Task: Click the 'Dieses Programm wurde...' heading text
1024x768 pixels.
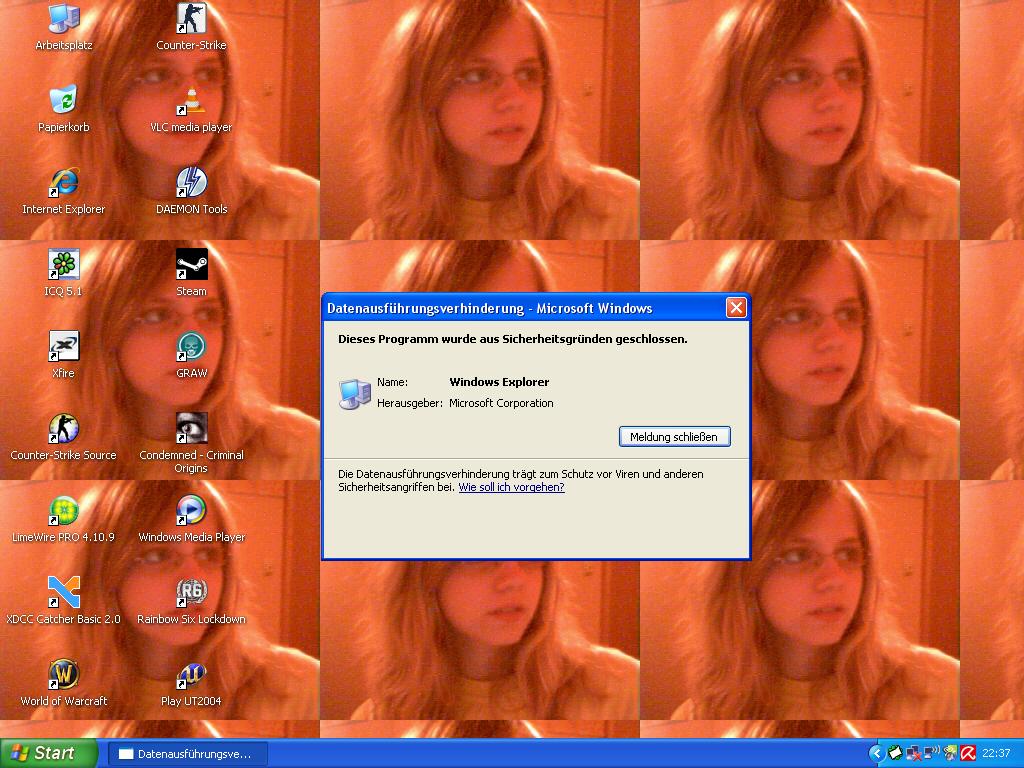Action: click(x=513, y=339)
